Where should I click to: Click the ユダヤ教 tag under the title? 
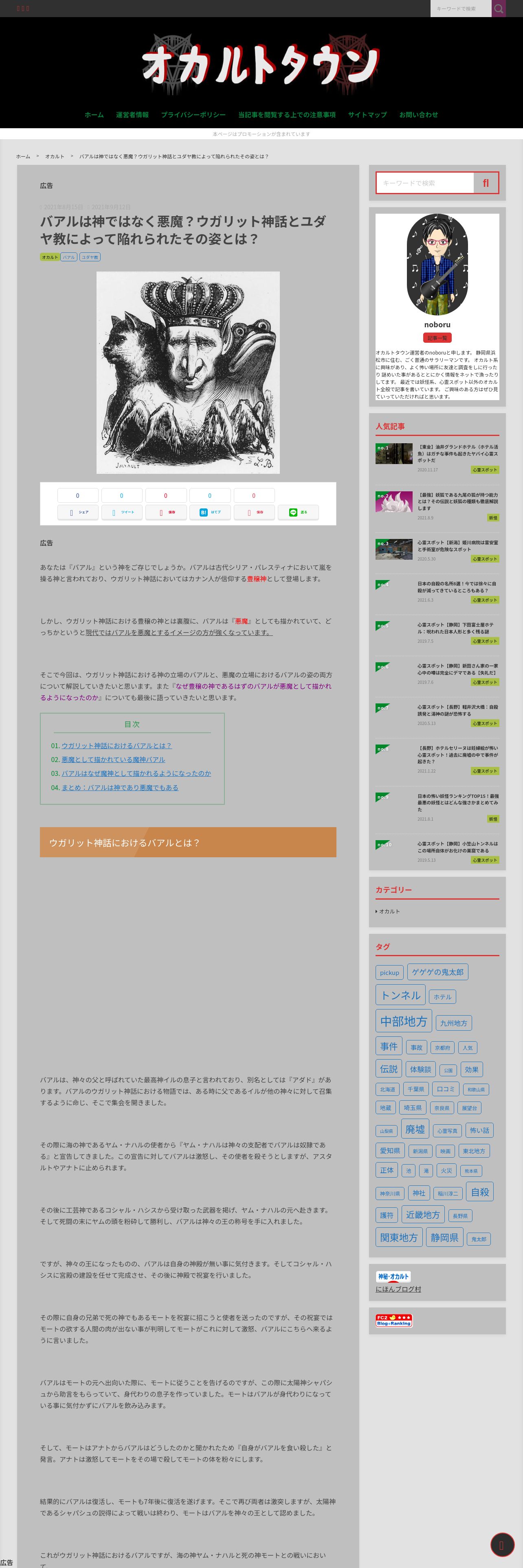click(x=90, y=257)
